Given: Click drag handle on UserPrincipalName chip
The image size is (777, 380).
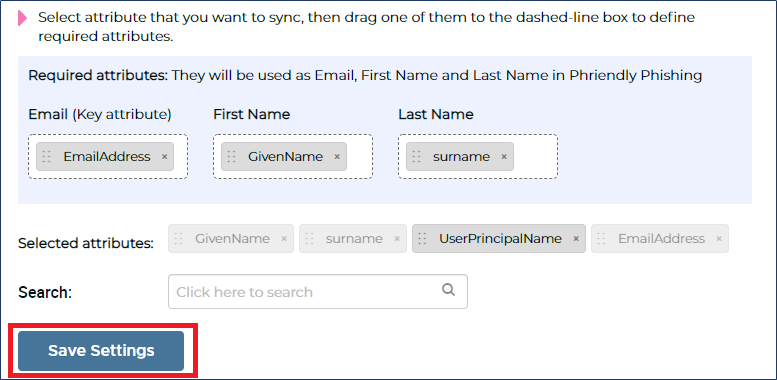Looking at the screenshot, I should click(x=422, y=238).
